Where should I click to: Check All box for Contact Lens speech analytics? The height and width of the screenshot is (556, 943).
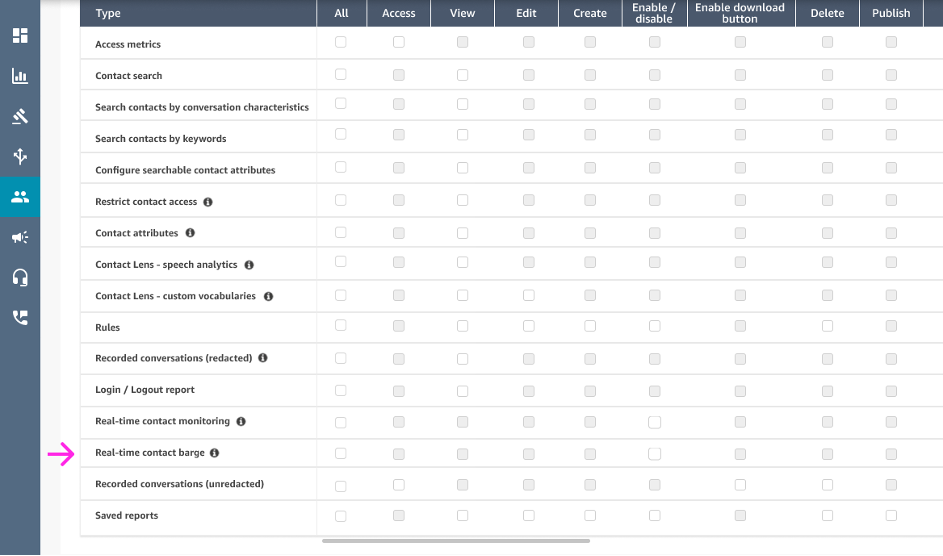click(340, 261)
